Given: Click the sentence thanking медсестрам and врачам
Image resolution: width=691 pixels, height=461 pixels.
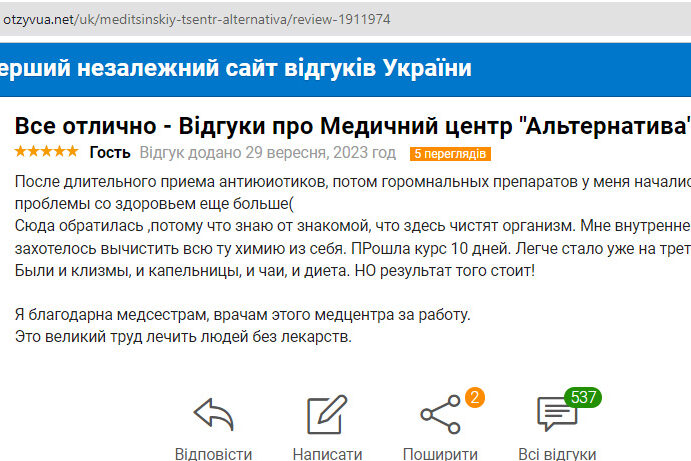Looking at the screenshot, I should pos(242,315).
